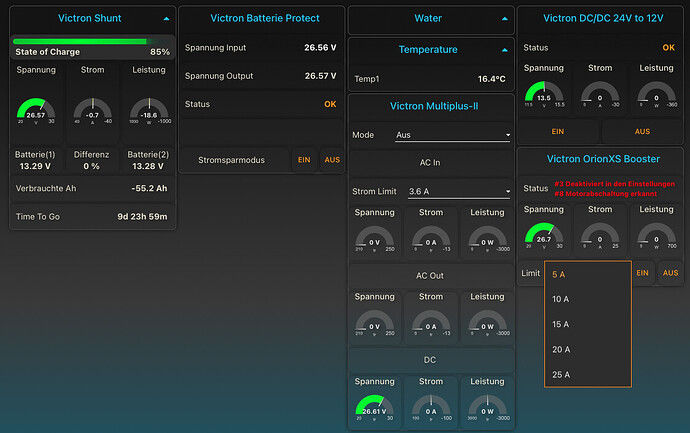Turn Stromsparmodus off with AUS

(332, 160)
